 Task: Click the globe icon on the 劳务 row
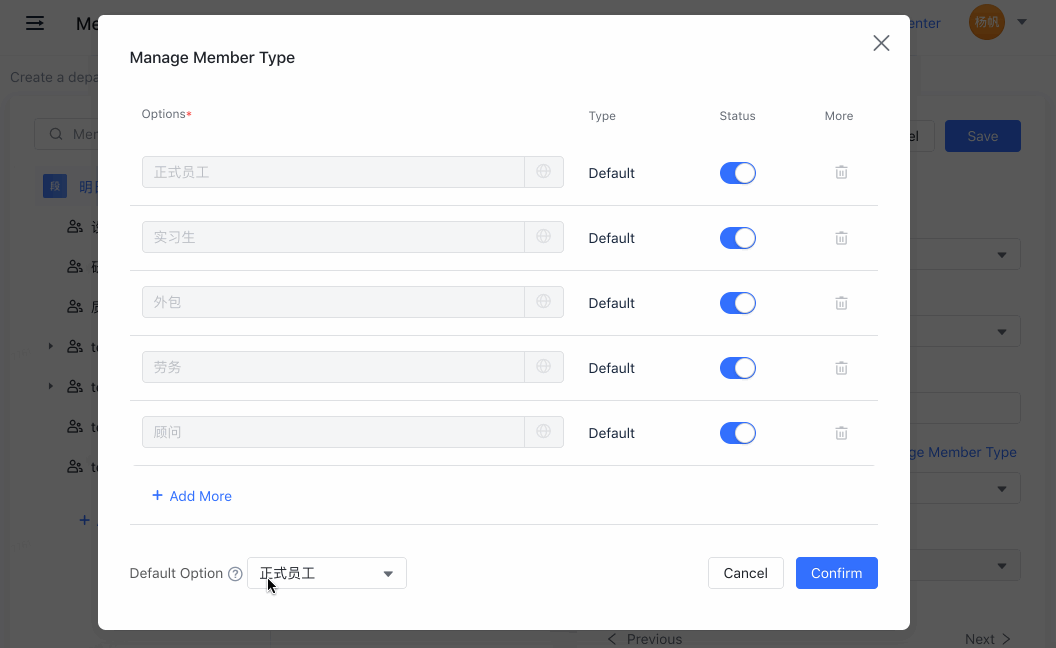(543, 366)
